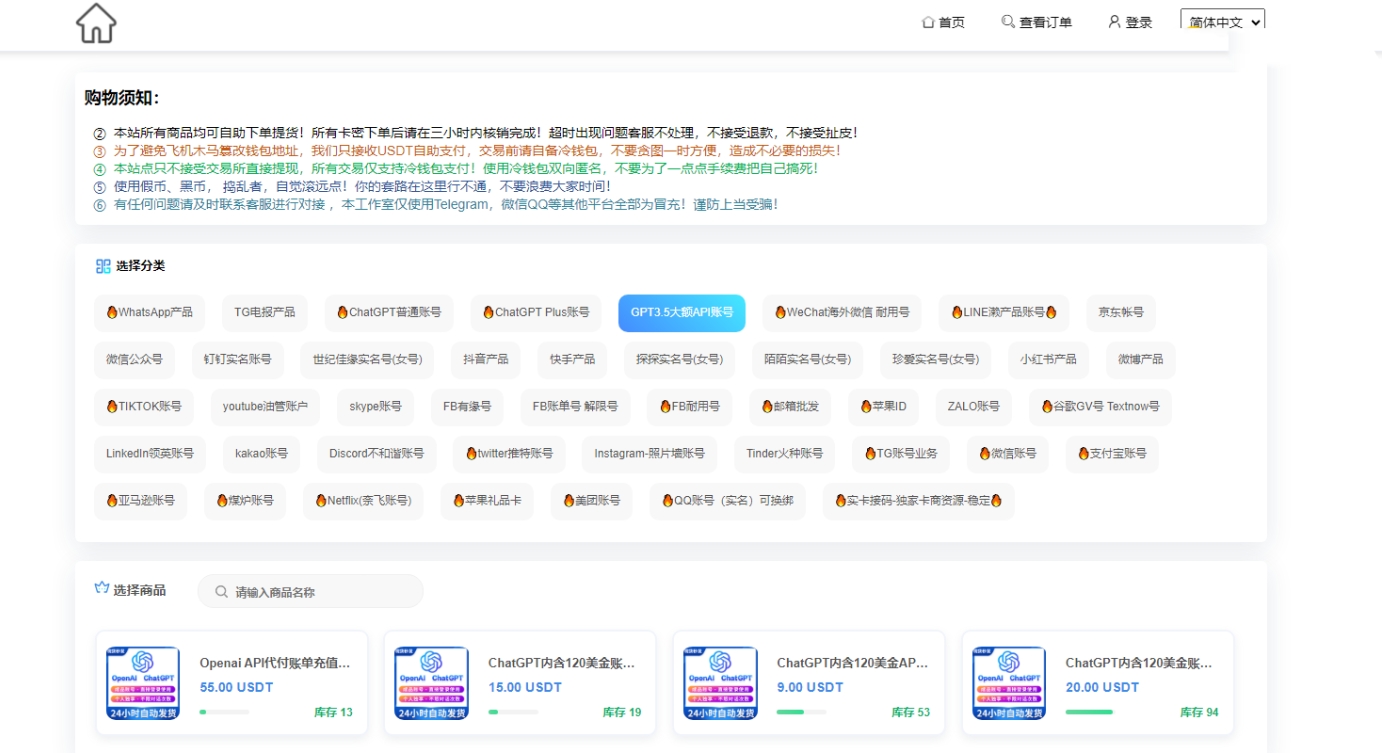Select the ChatGPT普通账号 category
This screenshot has height=753, width=1382.
(x=389, y=313)
